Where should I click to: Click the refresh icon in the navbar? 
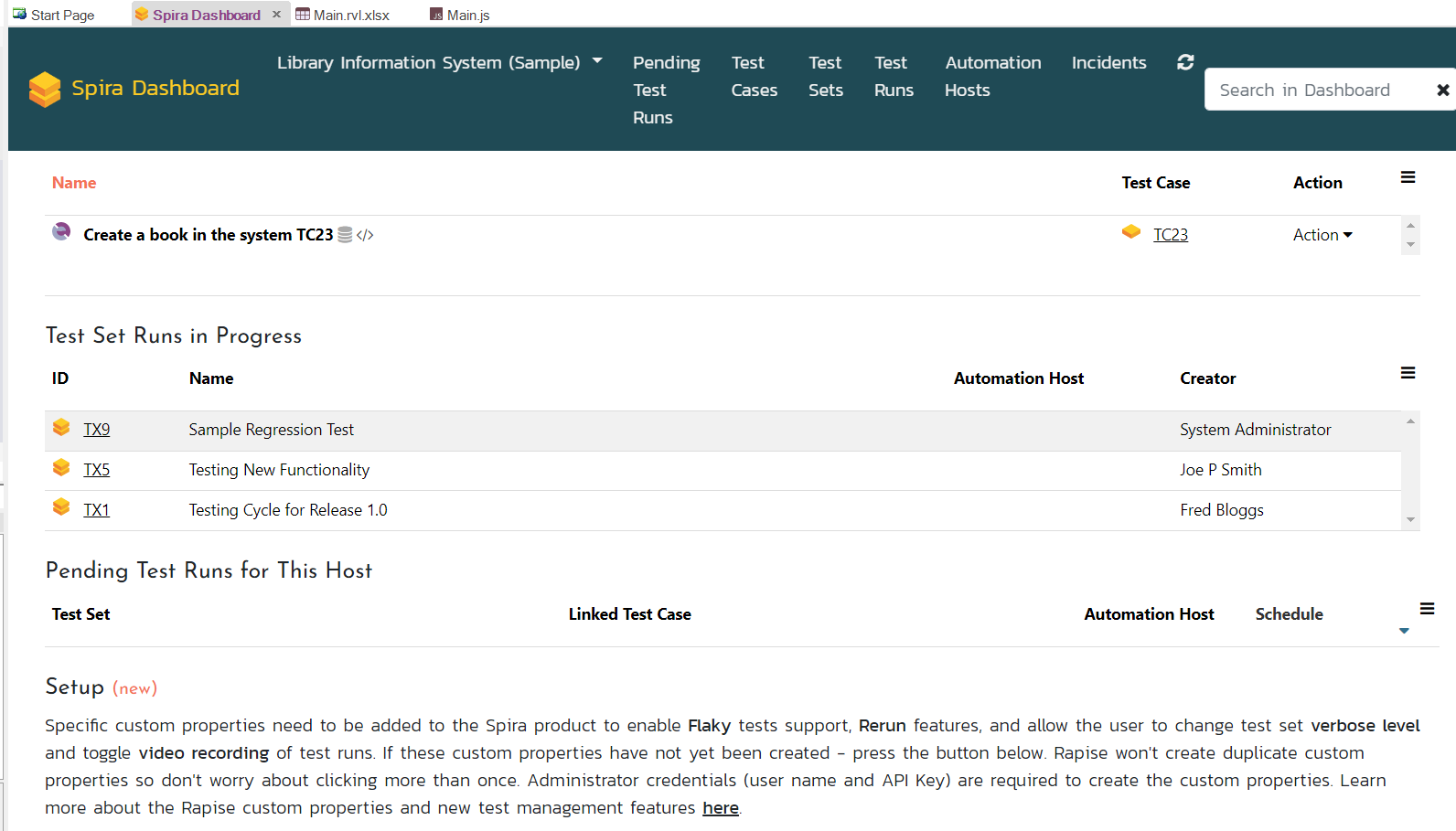coord(1185,62)
